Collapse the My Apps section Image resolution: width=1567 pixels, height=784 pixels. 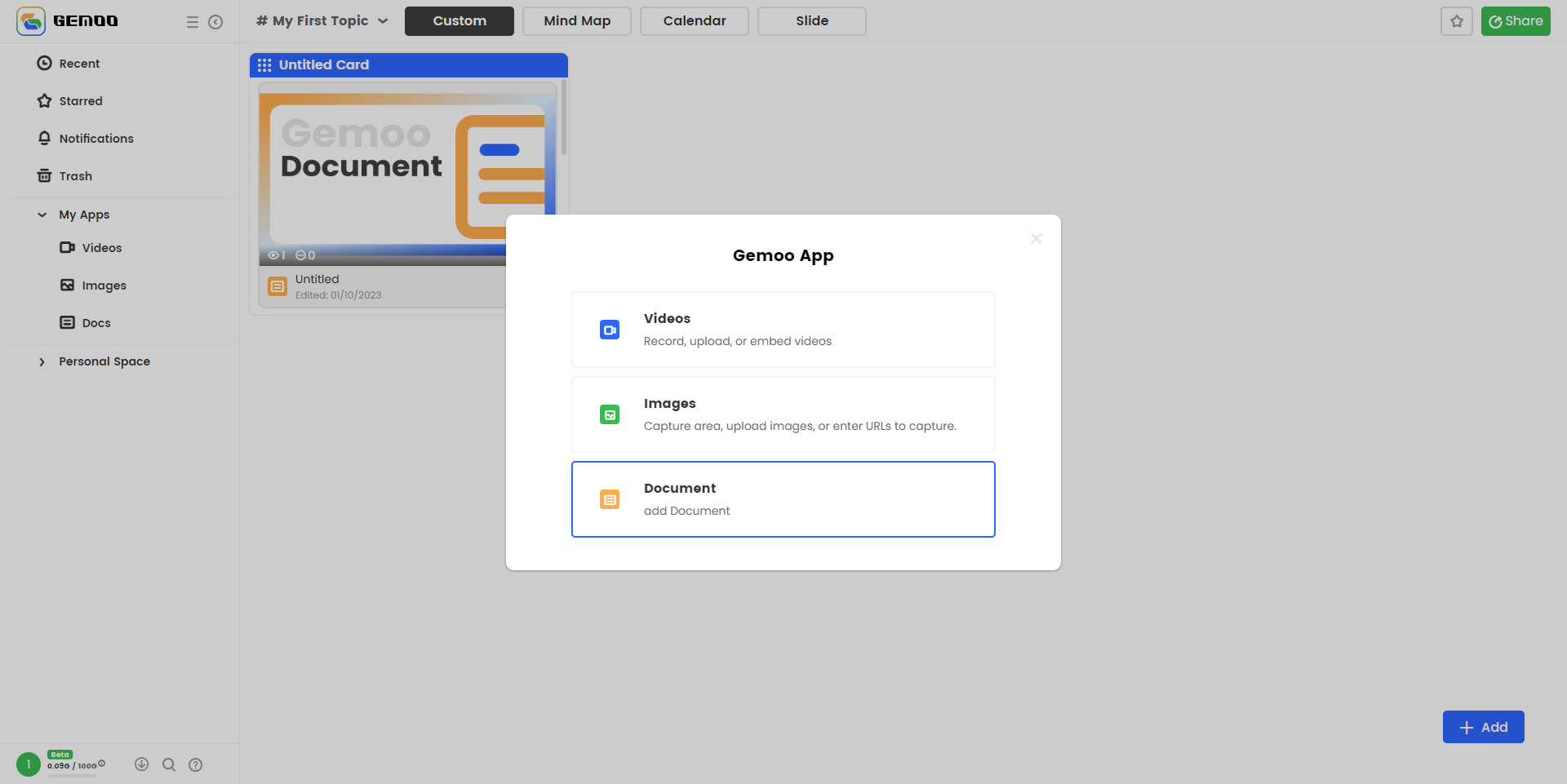(x=42, y=215)
